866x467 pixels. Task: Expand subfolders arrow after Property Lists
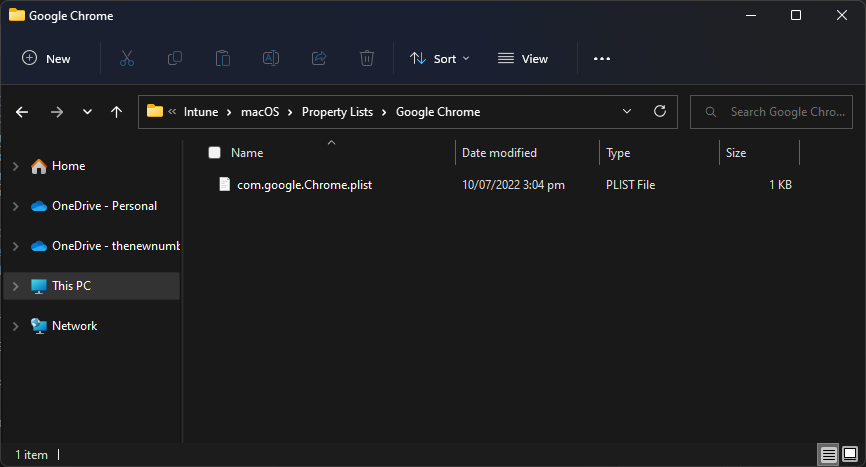pos(384,112)
